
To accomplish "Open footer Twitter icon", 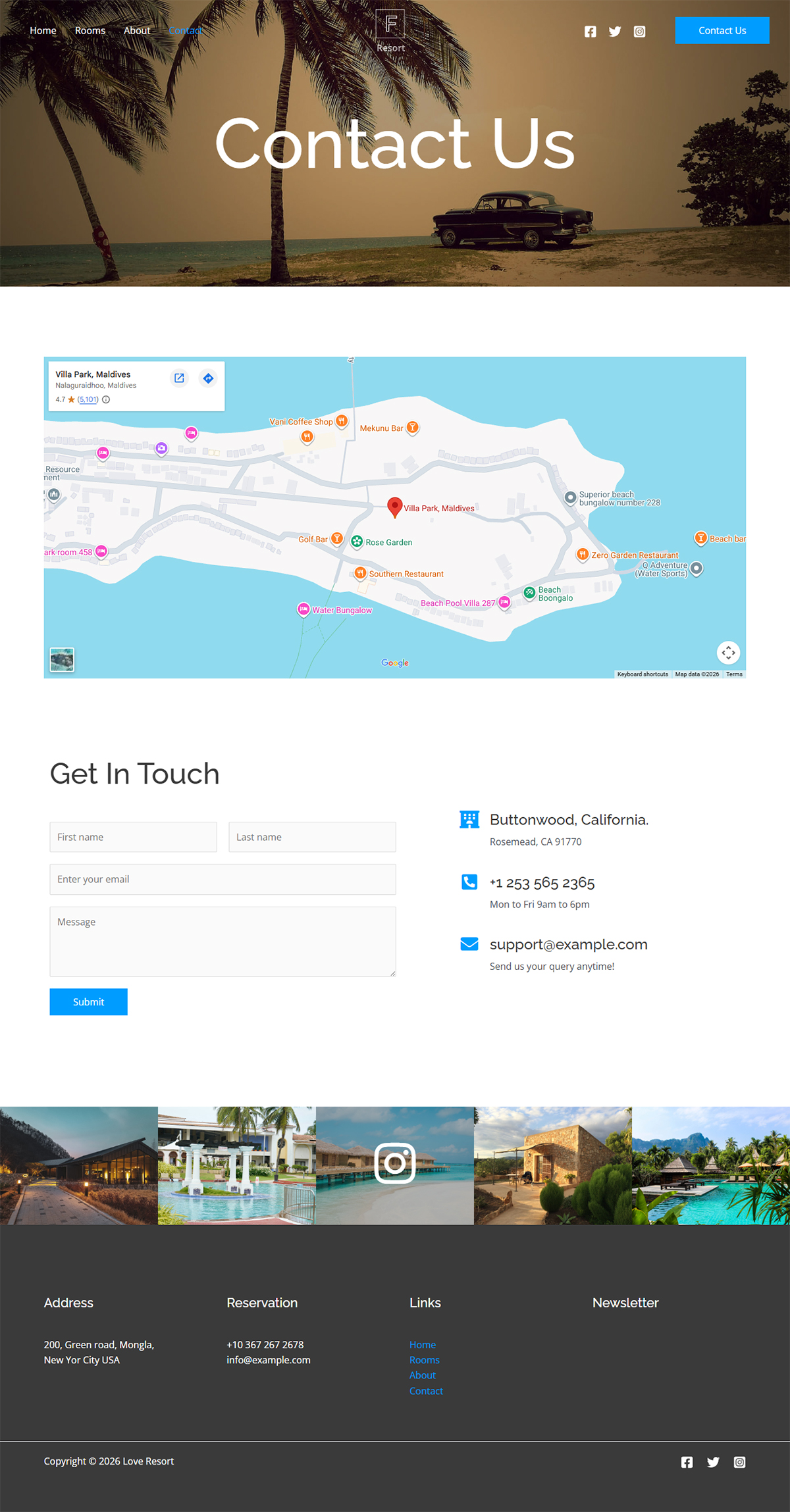I will click(713, 1462).
